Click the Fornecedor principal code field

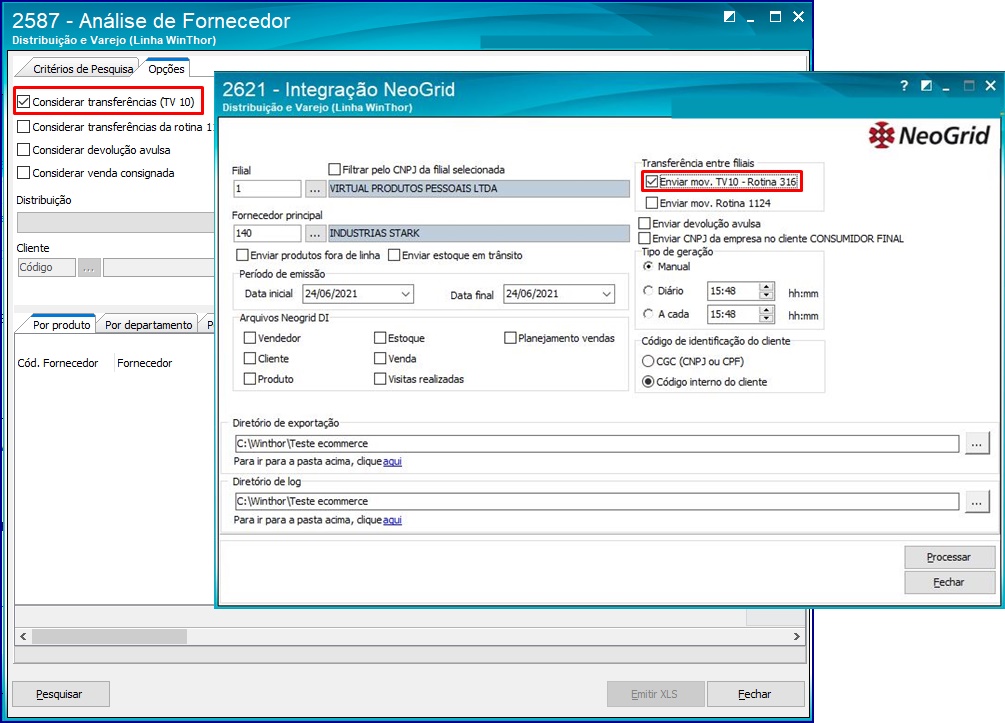[x=267, y=234]
